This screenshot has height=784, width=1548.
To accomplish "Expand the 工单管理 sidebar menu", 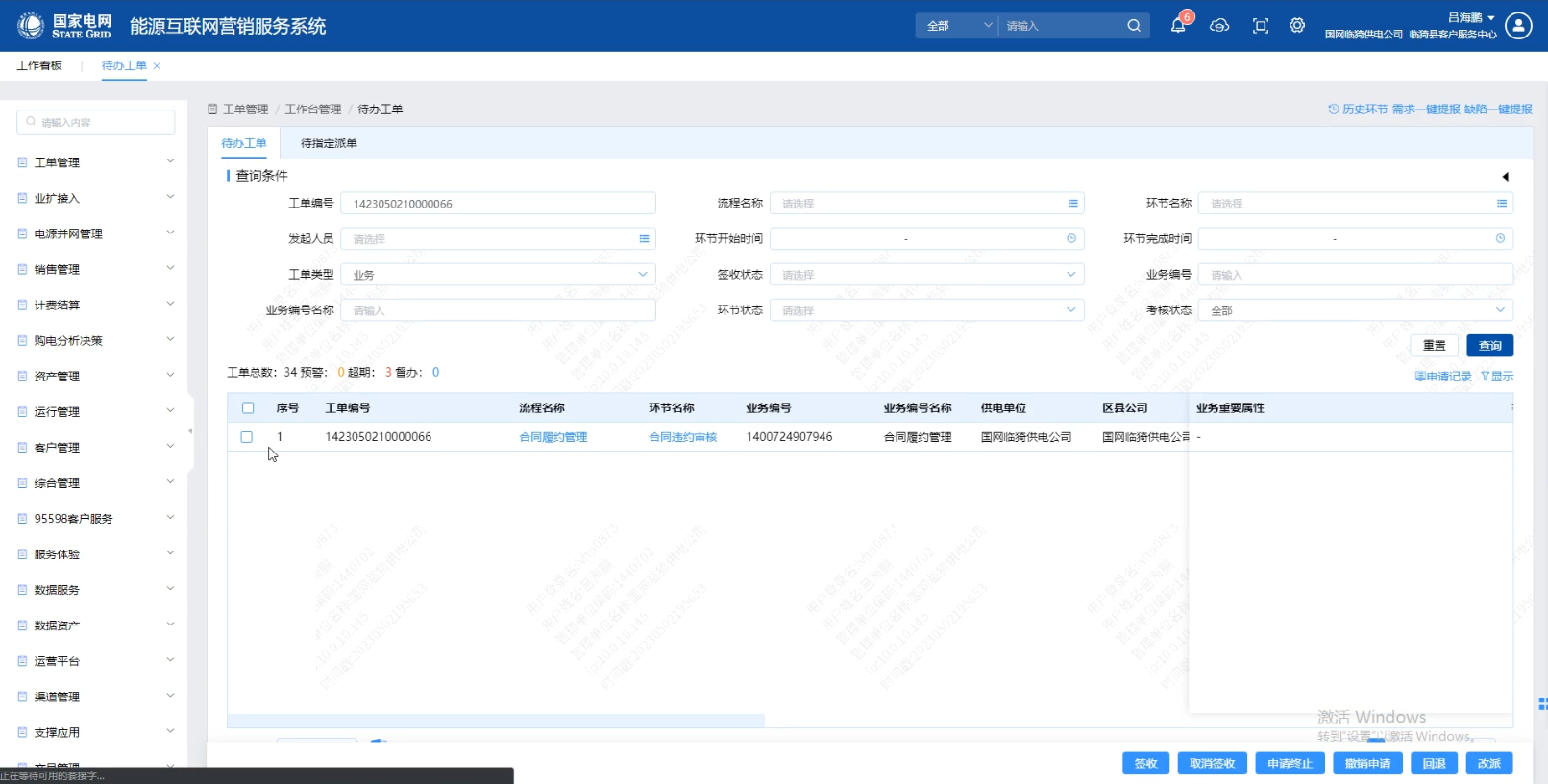I will click(96, 162).
